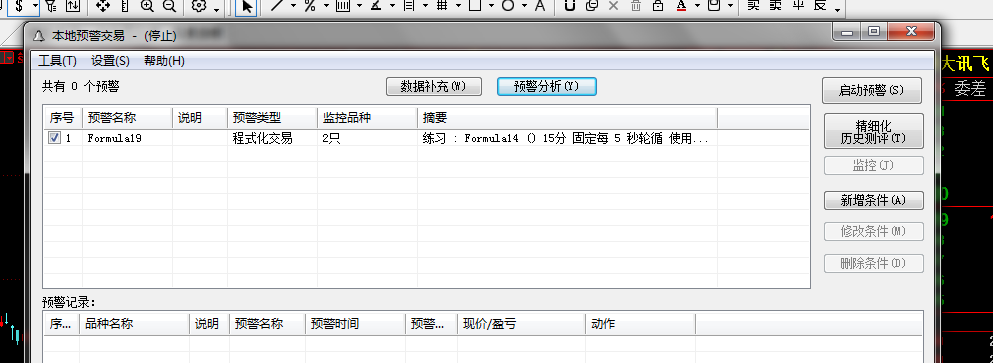Screen dimensions: 993x363
Task: Open the 帮助(H) menu
Action: 164,61
